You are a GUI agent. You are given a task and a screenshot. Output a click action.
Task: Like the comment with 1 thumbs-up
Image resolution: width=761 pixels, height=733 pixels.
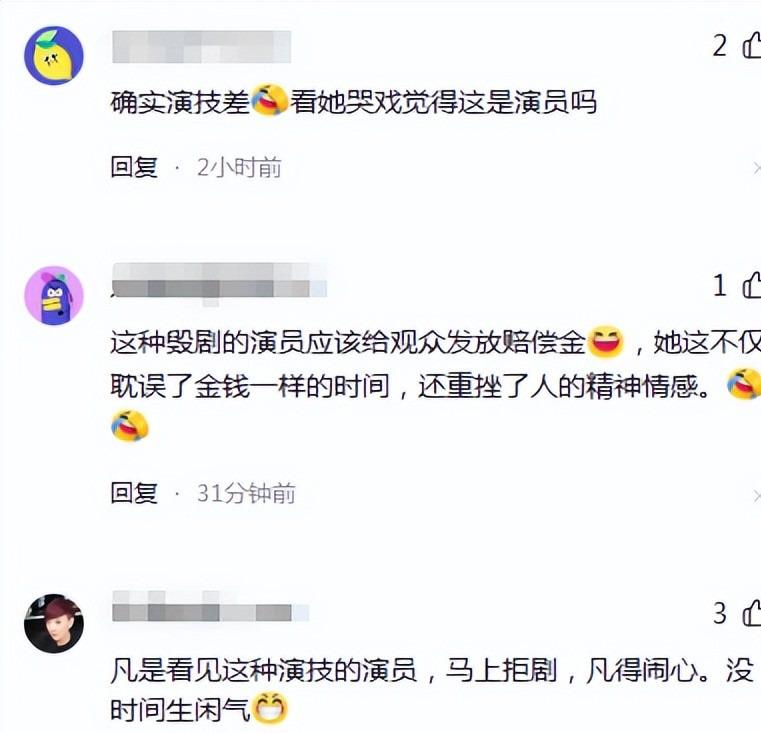click(x=752, y=284)
